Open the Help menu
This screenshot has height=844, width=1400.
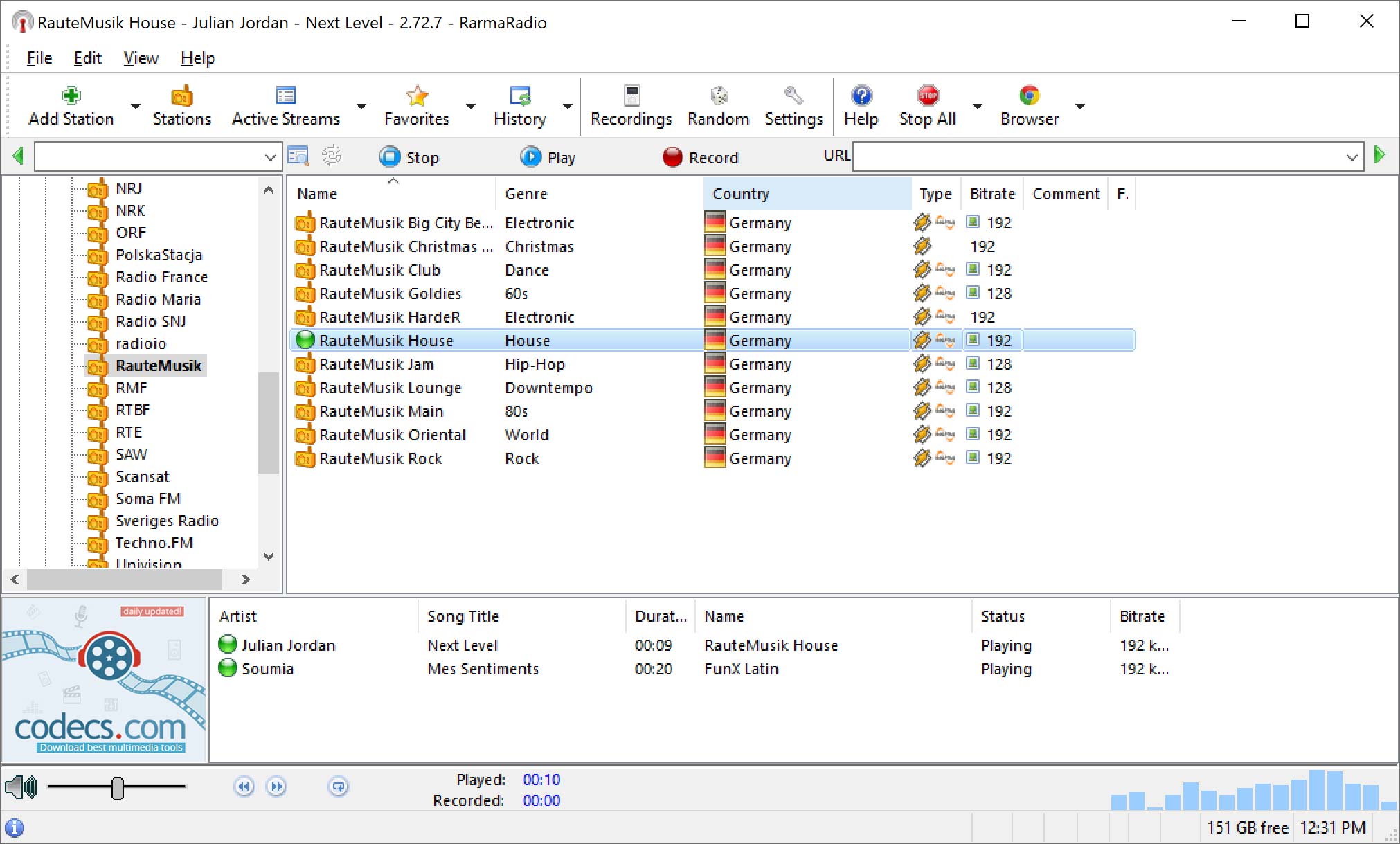coord(198,58)
